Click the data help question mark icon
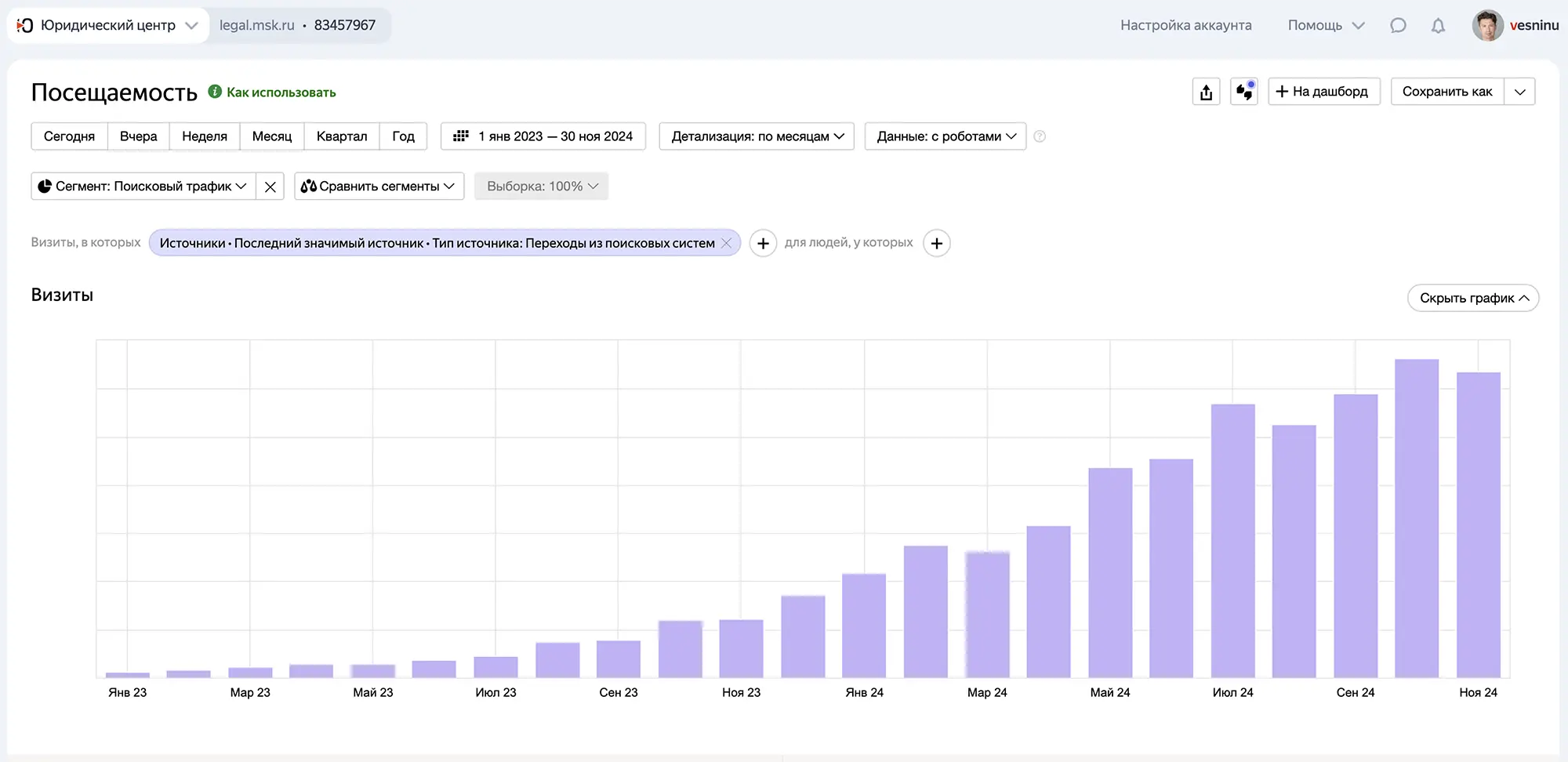 coord(1040,136)
